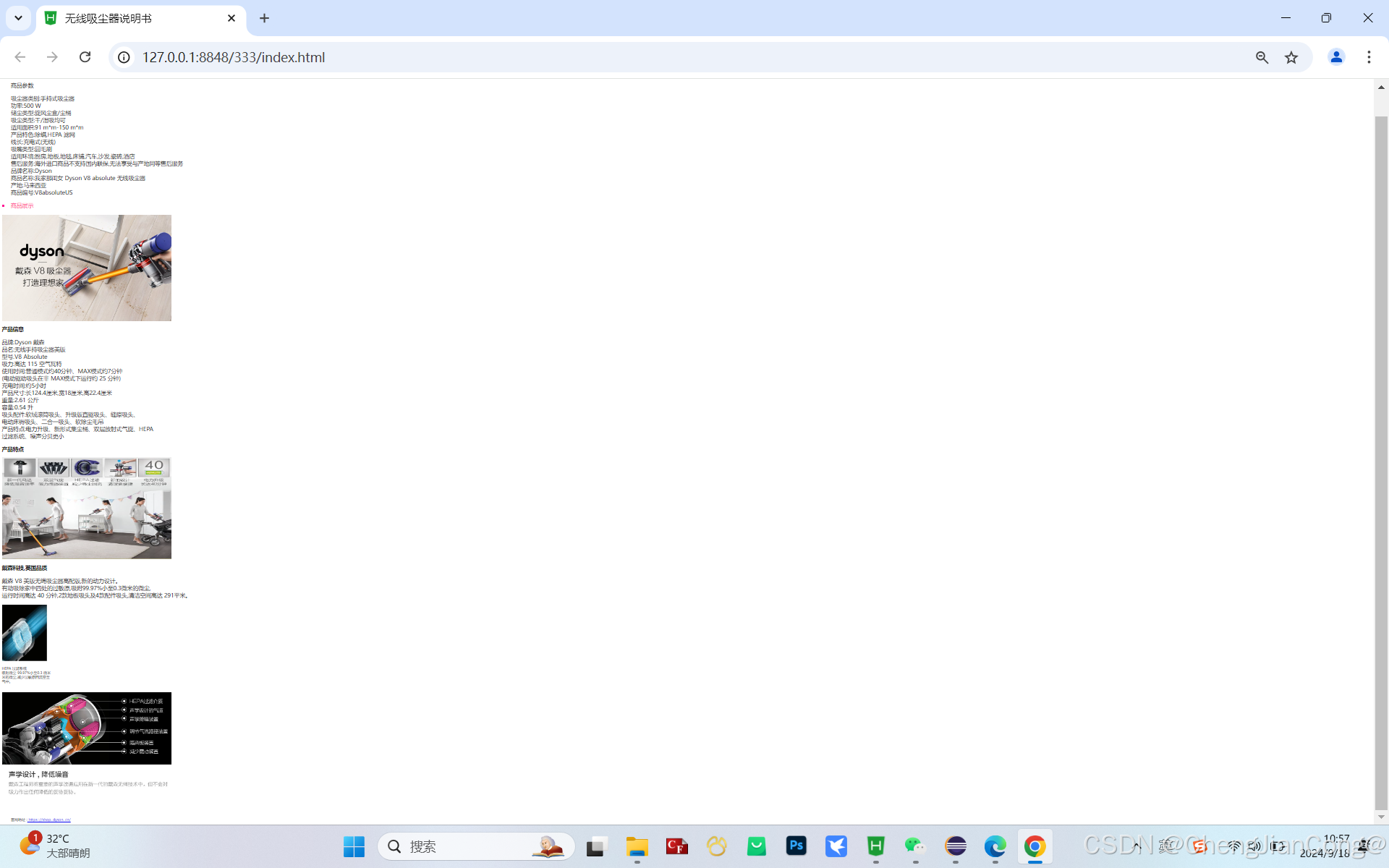Click the taskbar search box
This screenshot has width=1389, height=868.
pyautogui.click(x=476, y=846)
